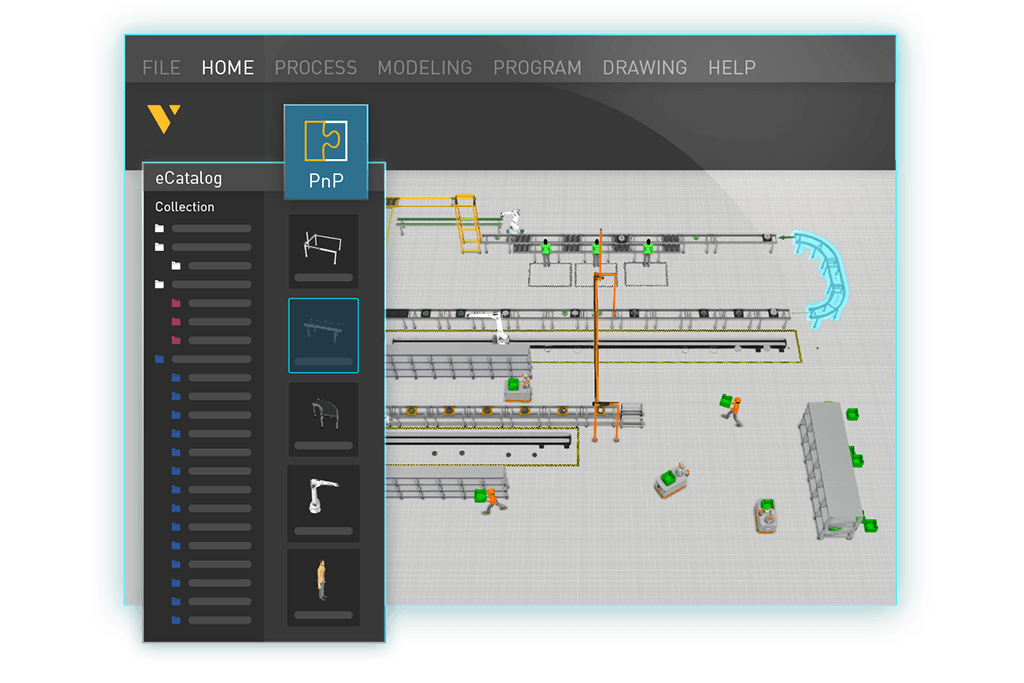Switch to the HOME tab
1024x683 pixels.
click(227, 68)
